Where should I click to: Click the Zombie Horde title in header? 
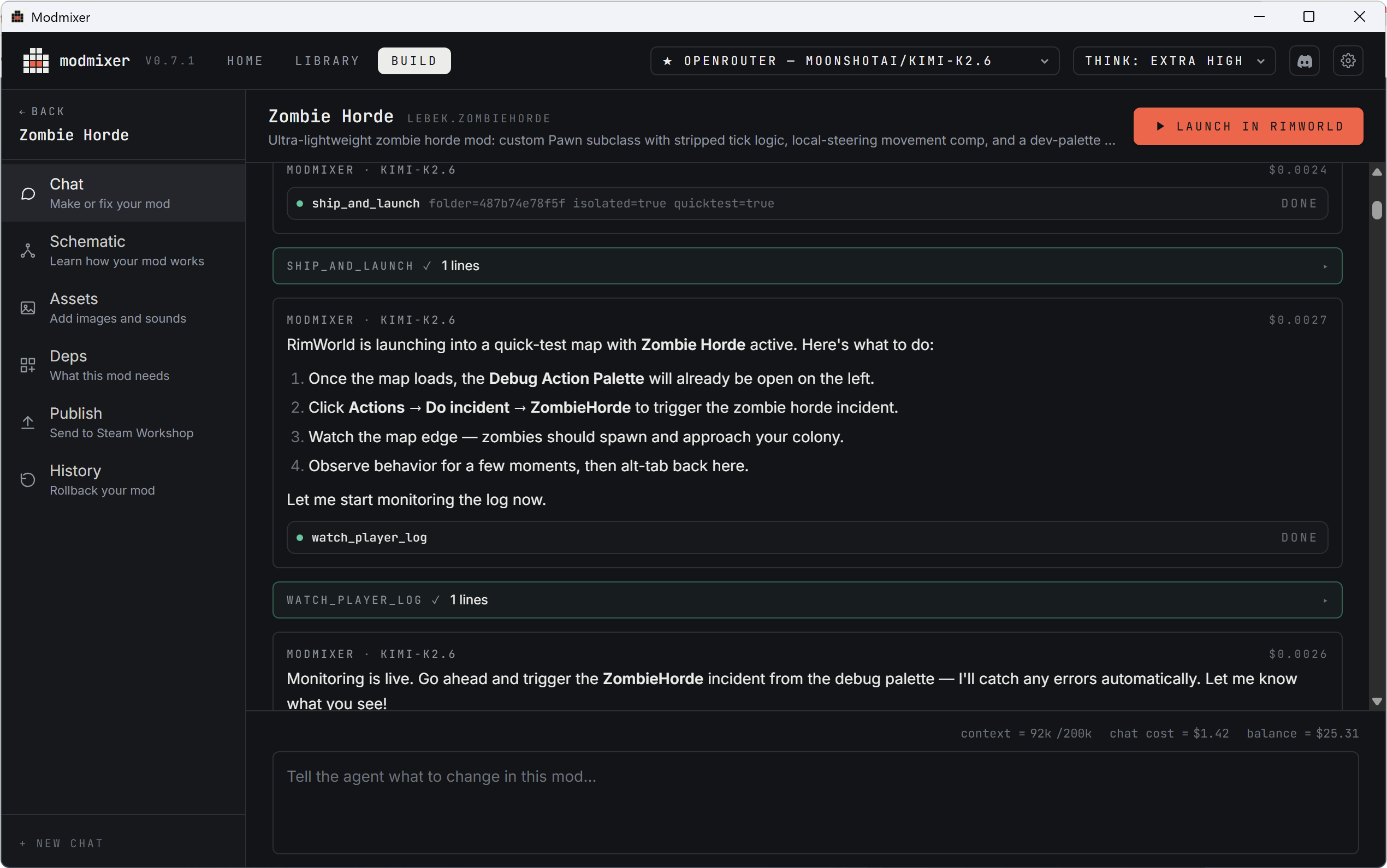coord(331,116)
